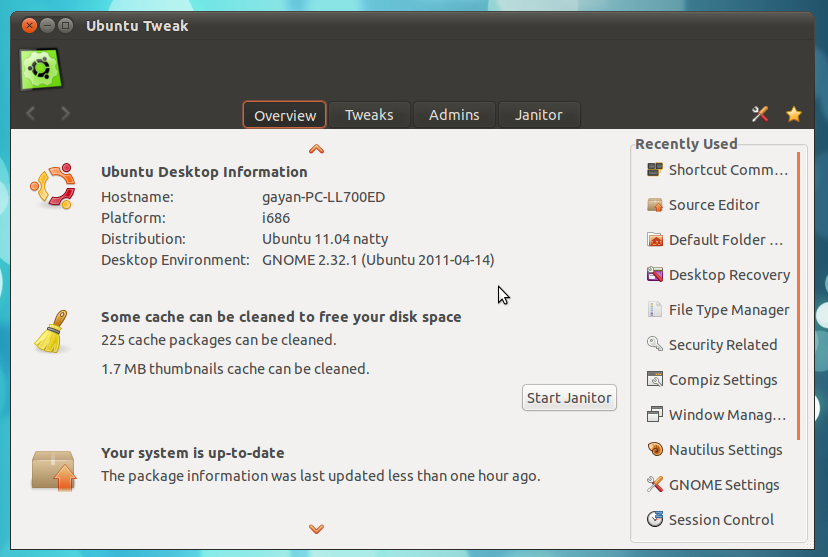The height and width of the screenshot is (557, 828).
Task: Switch to the Tweaks tab
Action: pos(369,115)
